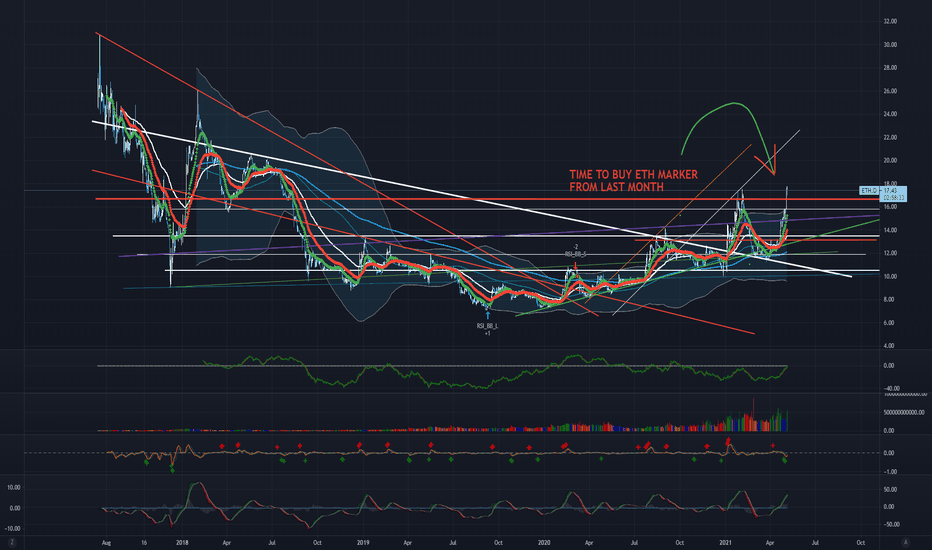The height and width of the screenshot is (550, 932).
Task: Click the 8.00 price axis label
Action: [889, 300]
